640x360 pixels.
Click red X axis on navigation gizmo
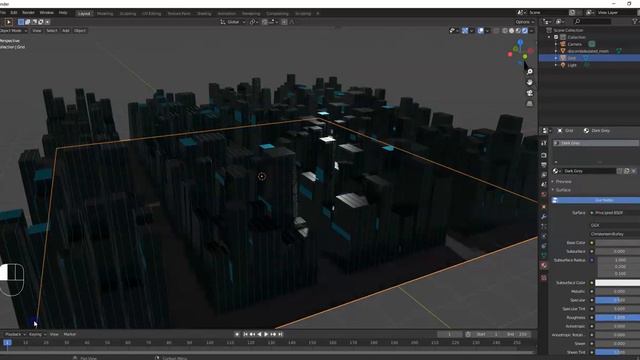point(510,54)
